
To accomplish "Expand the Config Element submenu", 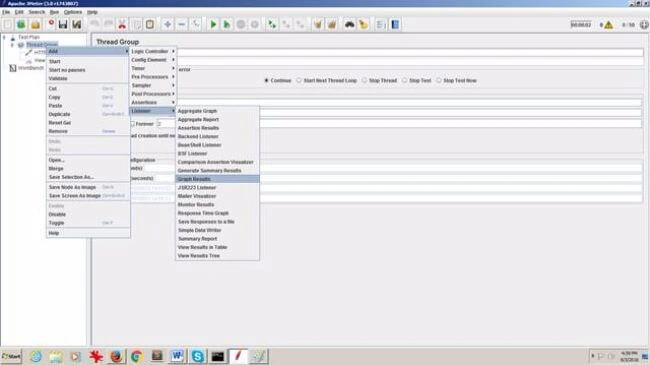I will click(153, 60).
